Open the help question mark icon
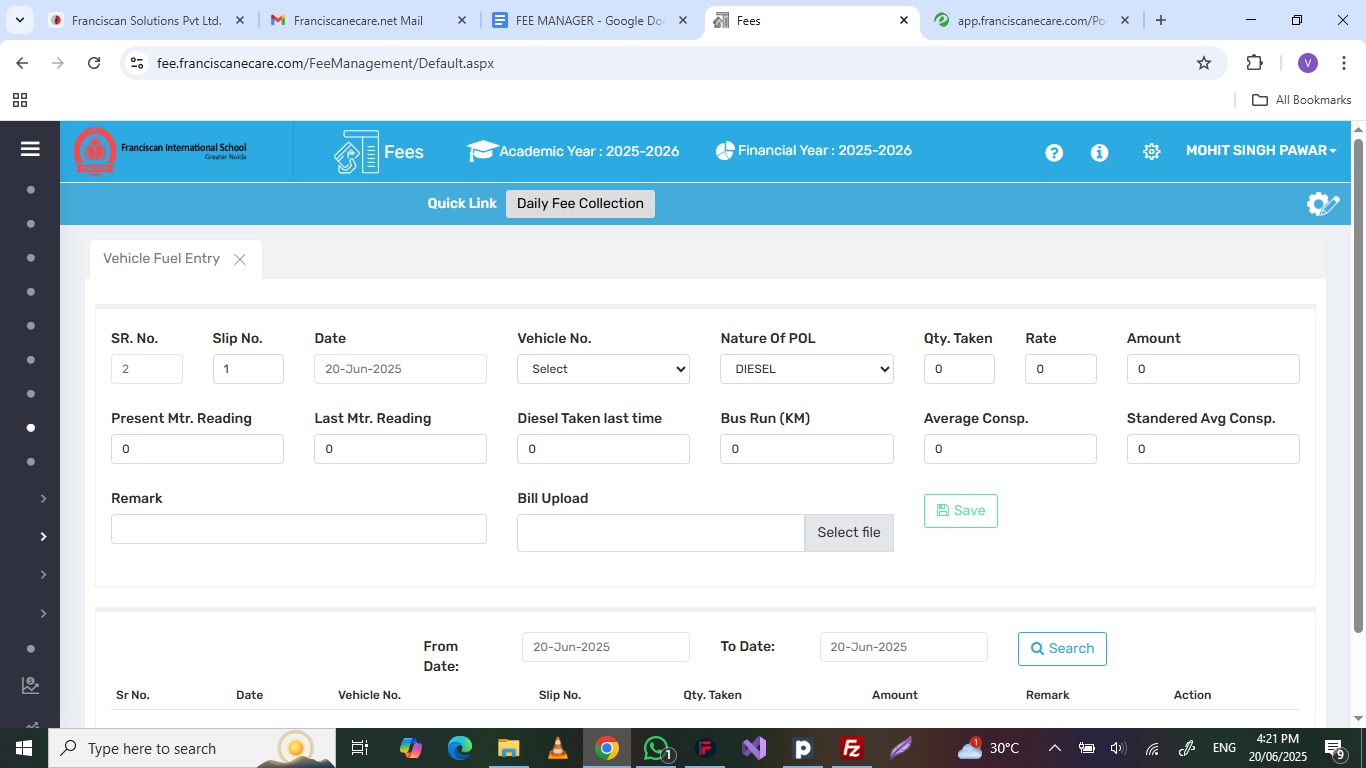 [1054, 152]
